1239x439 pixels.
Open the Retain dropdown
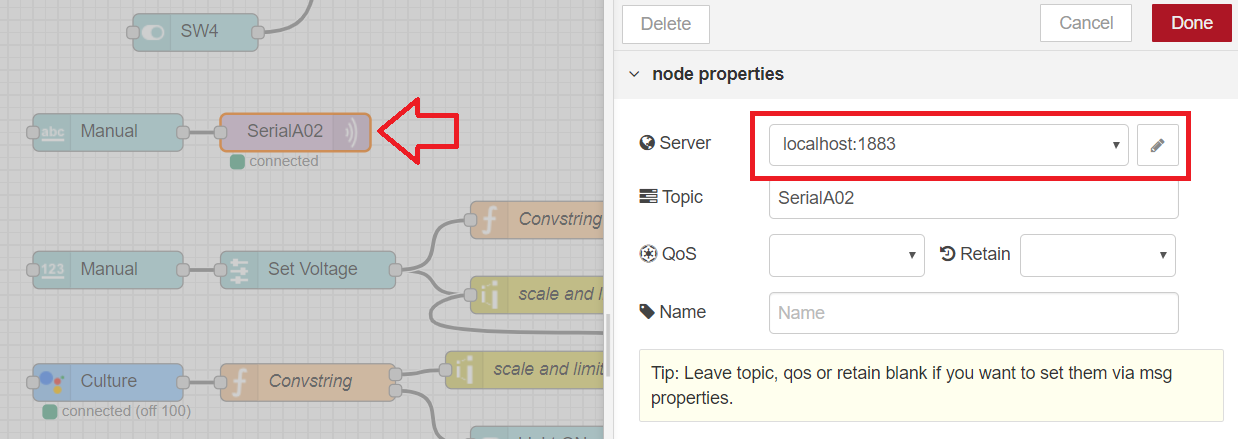[x=1097, y=255]
